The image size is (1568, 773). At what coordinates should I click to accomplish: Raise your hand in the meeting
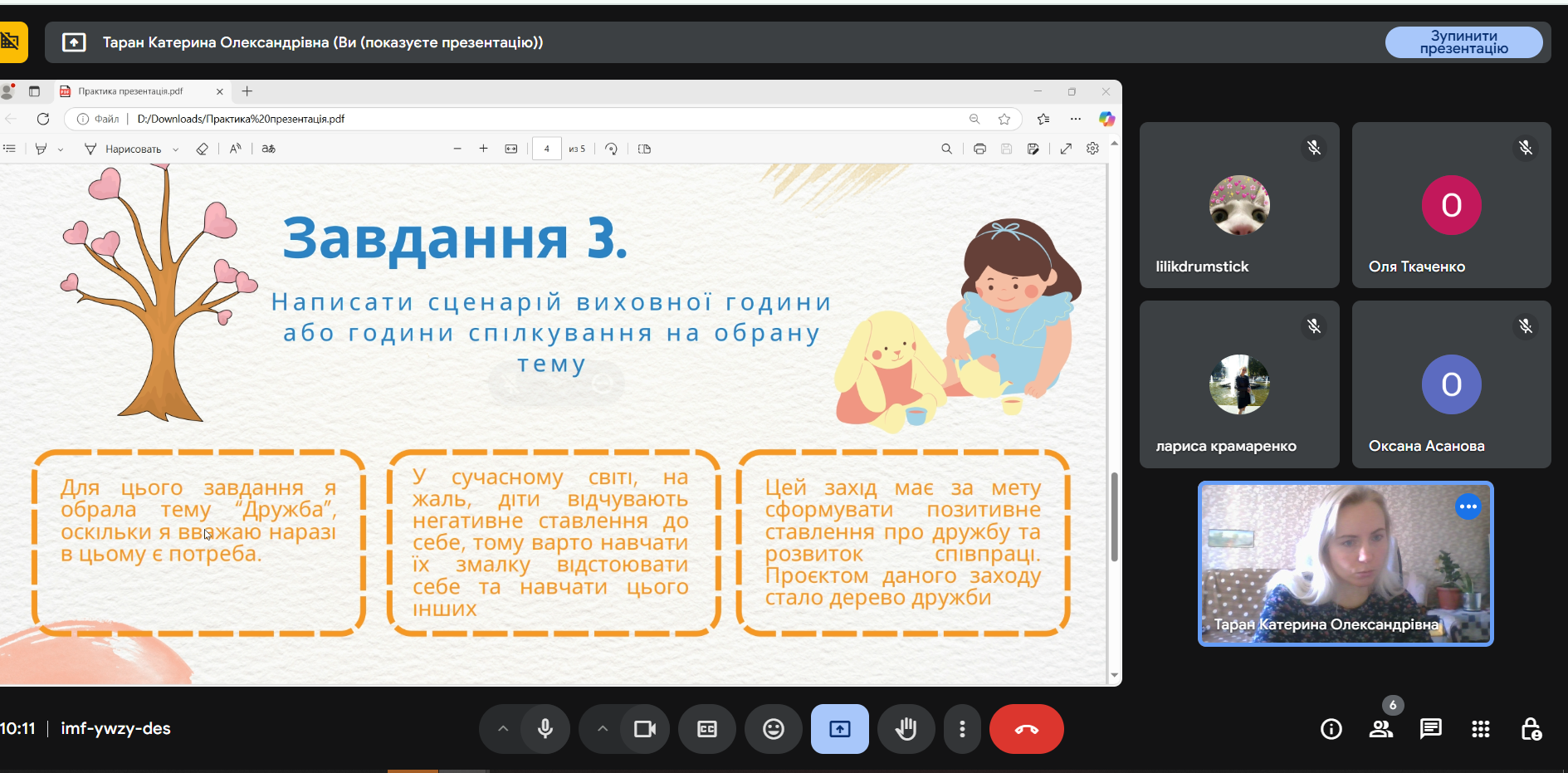(906, 729)
